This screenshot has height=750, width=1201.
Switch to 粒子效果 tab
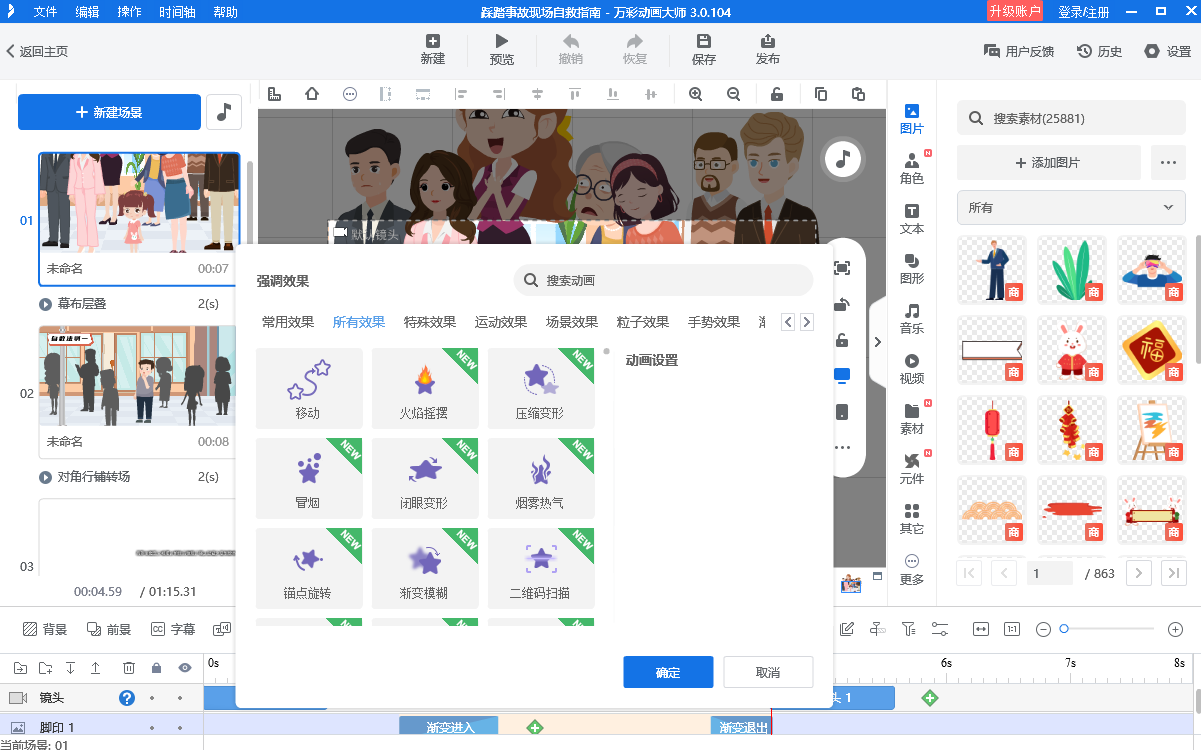click(643, 322)
